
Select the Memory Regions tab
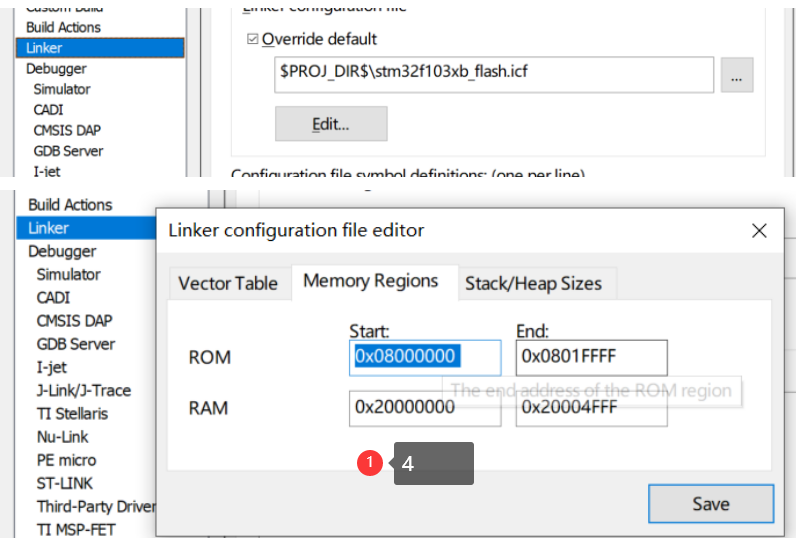click(x=371, y=281)
